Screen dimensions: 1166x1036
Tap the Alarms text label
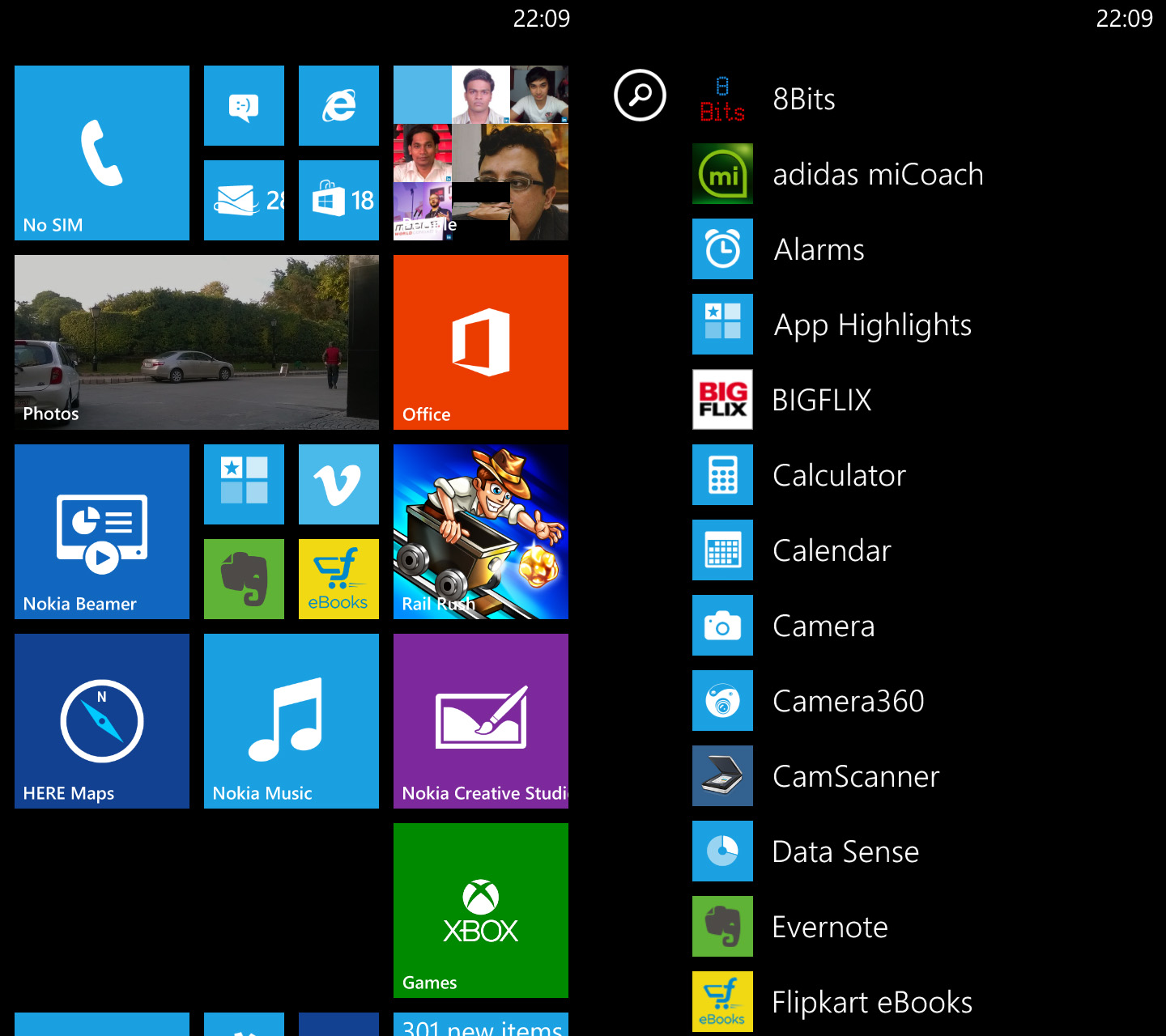pos(819,250)
